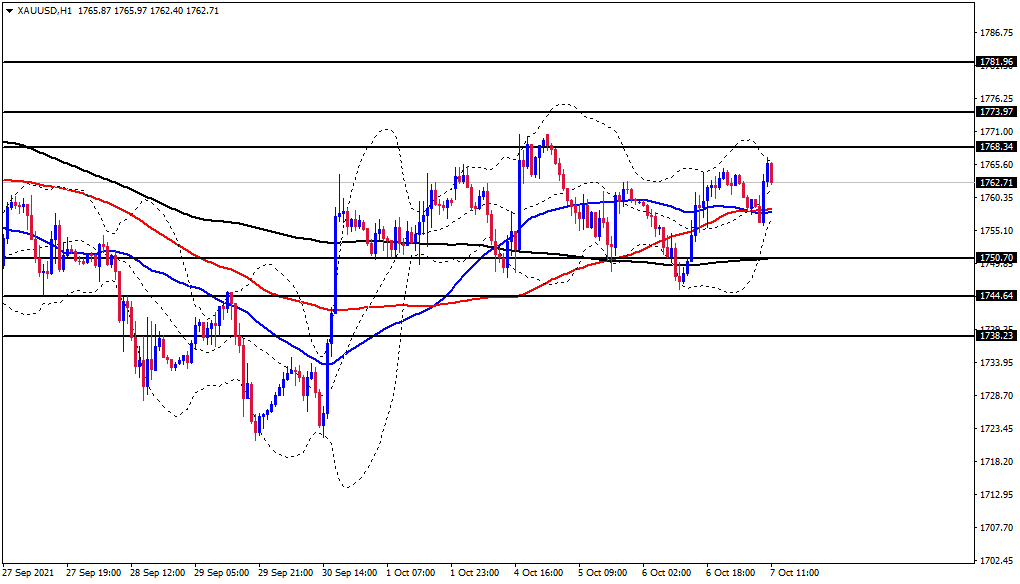Click the 1 Oct 07:00 time label

[410, 573]
